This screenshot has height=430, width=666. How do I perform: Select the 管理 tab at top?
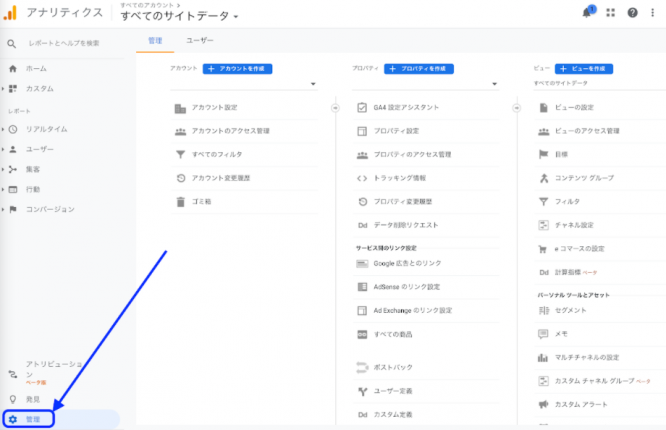coord(155,41)
